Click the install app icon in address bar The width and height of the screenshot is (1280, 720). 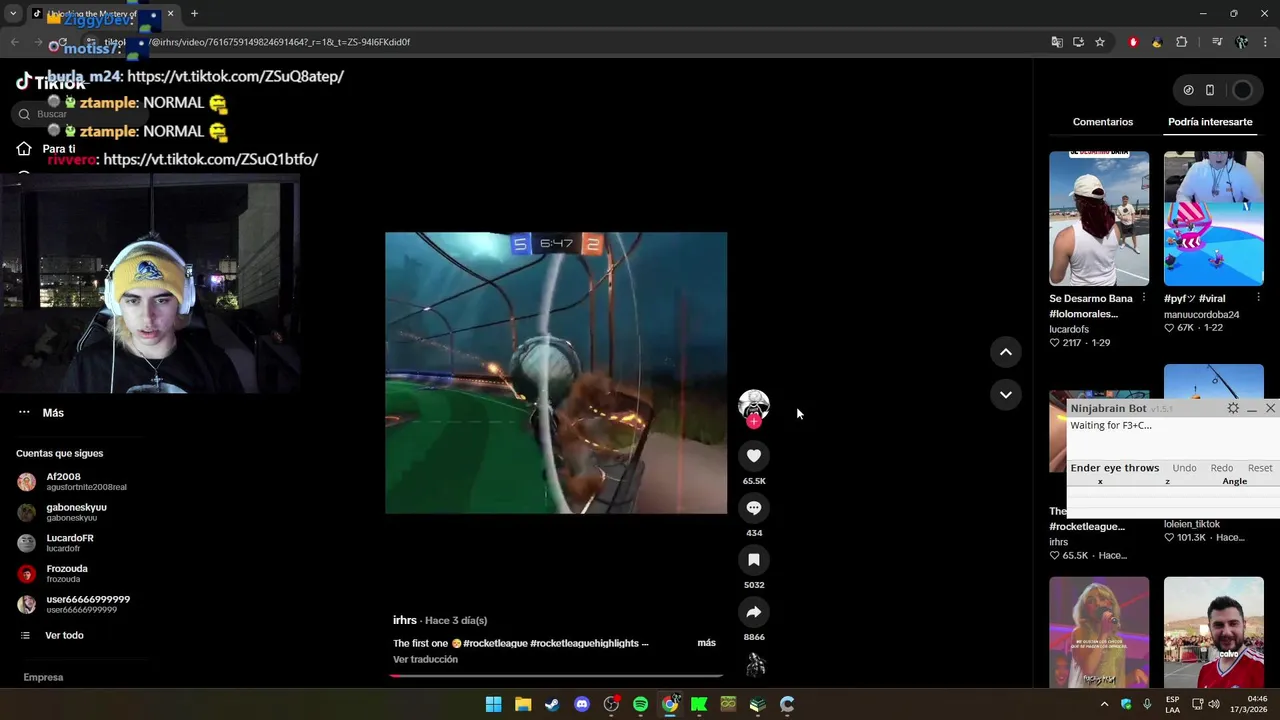pos(1078,42)
